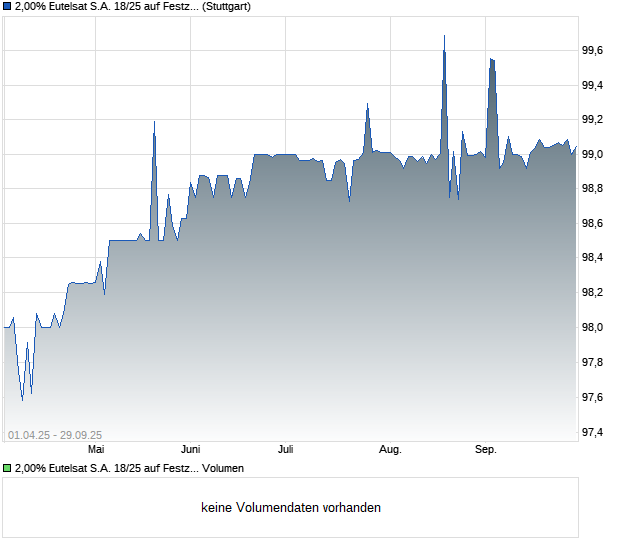Click the highest price spike in mid-August
This screenshot has width=620, height=546.
tap(444, 36)
